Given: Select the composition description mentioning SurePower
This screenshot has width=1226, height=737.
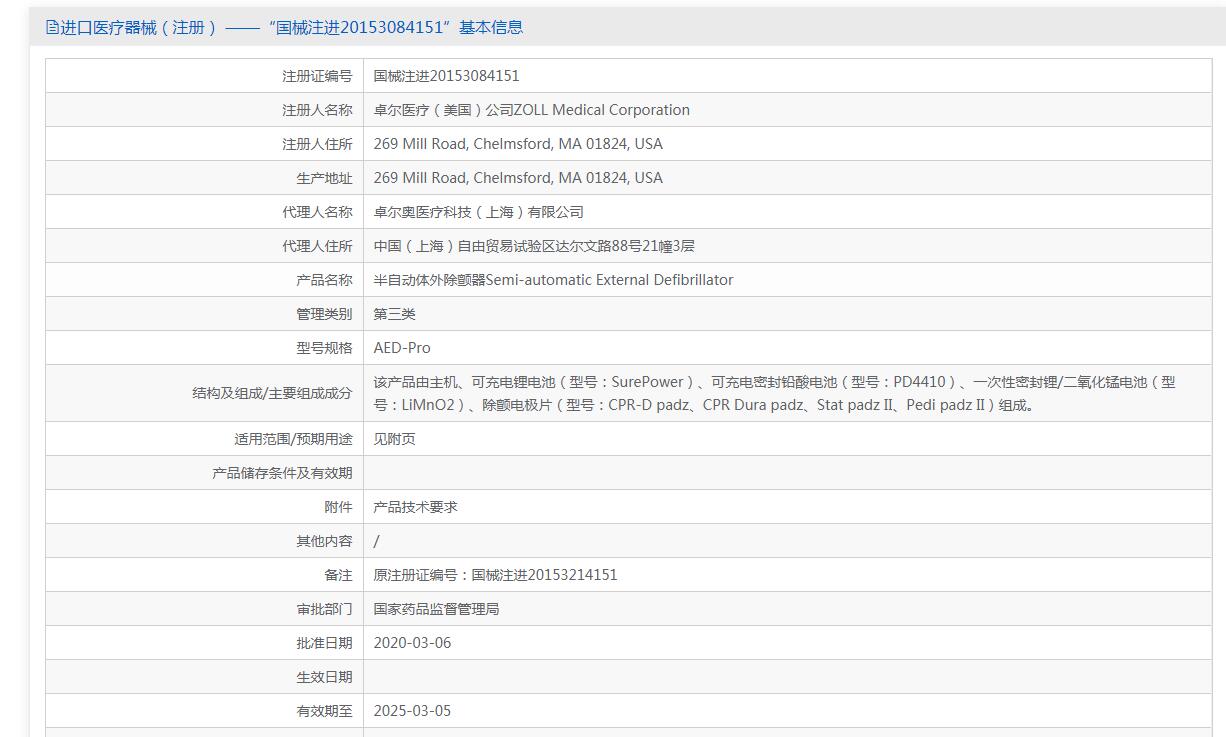Looking at the screenshot, I should pos(774,393).
